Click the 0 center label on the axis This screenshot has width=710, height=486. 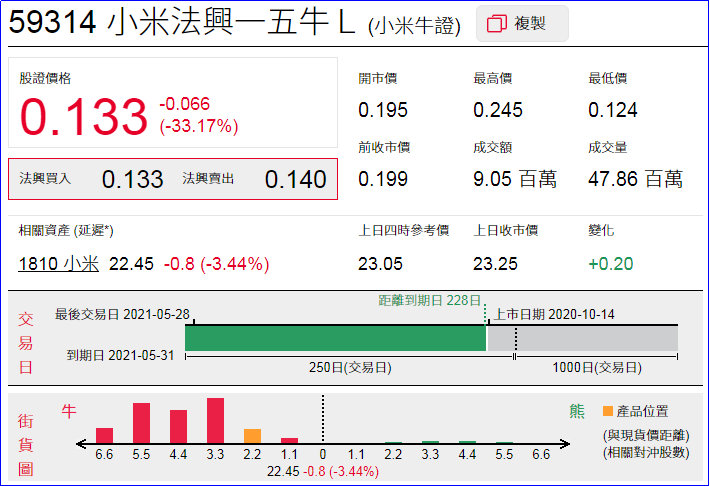click(322, 454)
